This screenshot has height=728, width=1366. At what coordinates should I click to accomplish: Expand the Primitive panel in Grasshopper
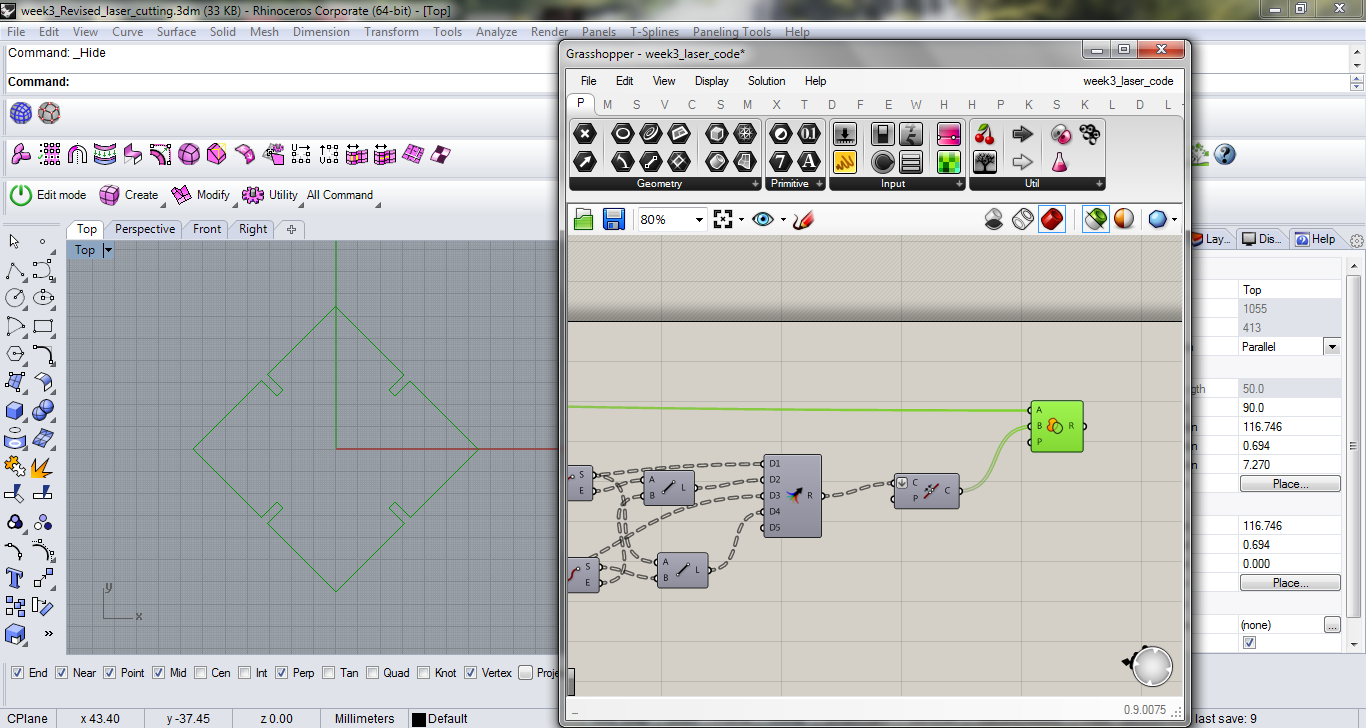[820, 184]
